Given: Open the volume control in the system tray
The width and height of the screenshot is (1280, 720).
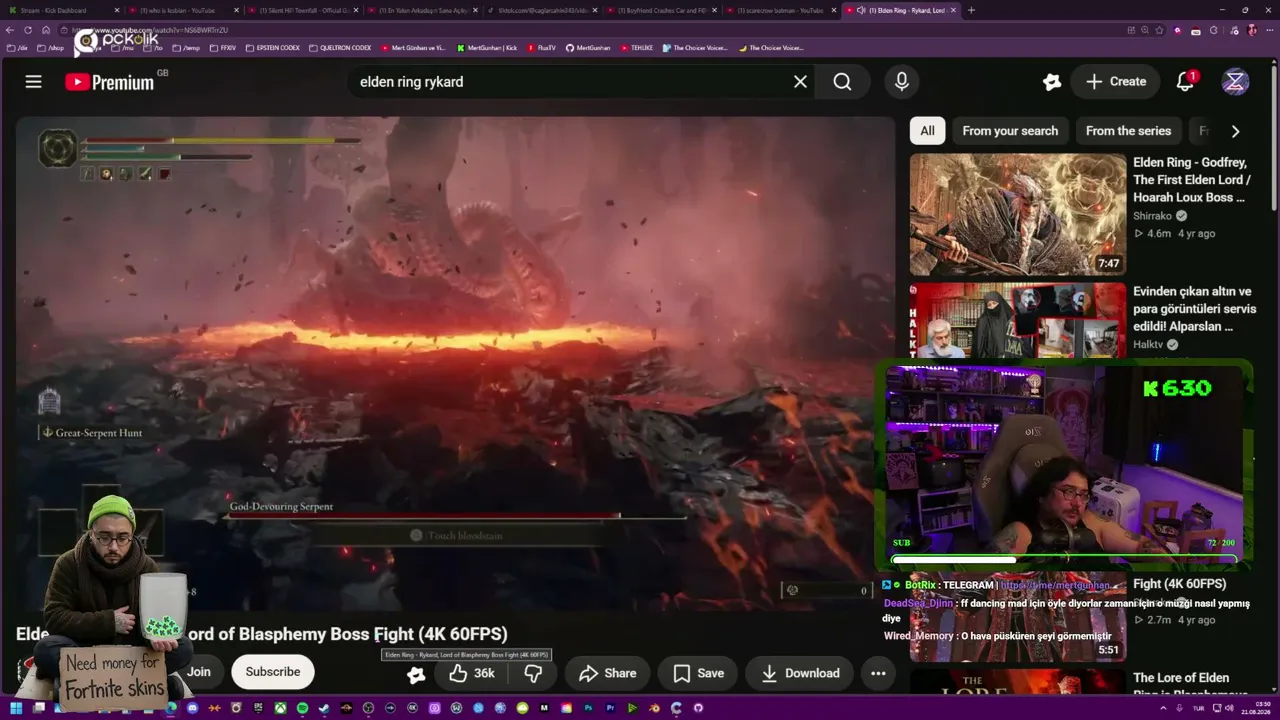Looking at the screenshot, I should pos(1229,708).
